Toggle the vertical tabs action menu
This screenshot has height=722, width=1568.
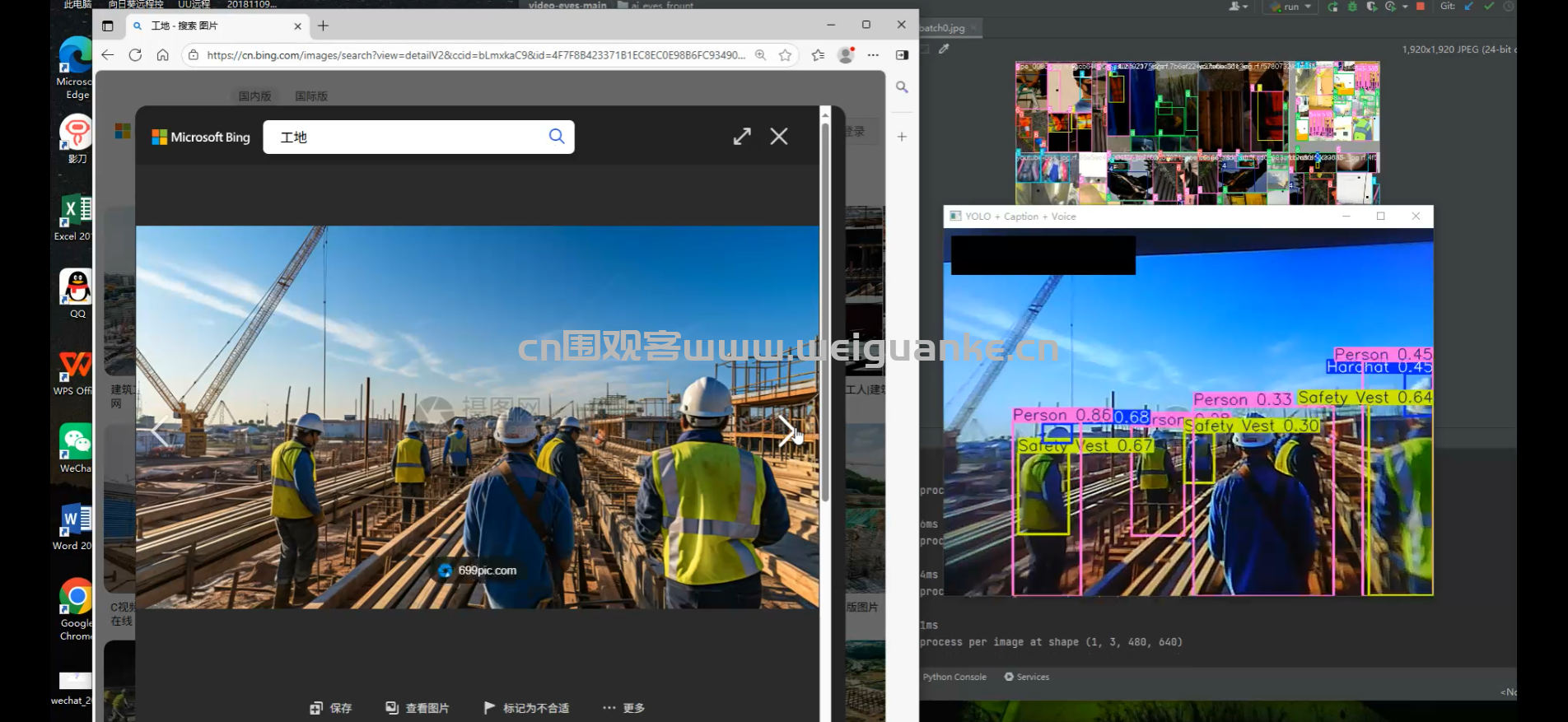(107, 26)
